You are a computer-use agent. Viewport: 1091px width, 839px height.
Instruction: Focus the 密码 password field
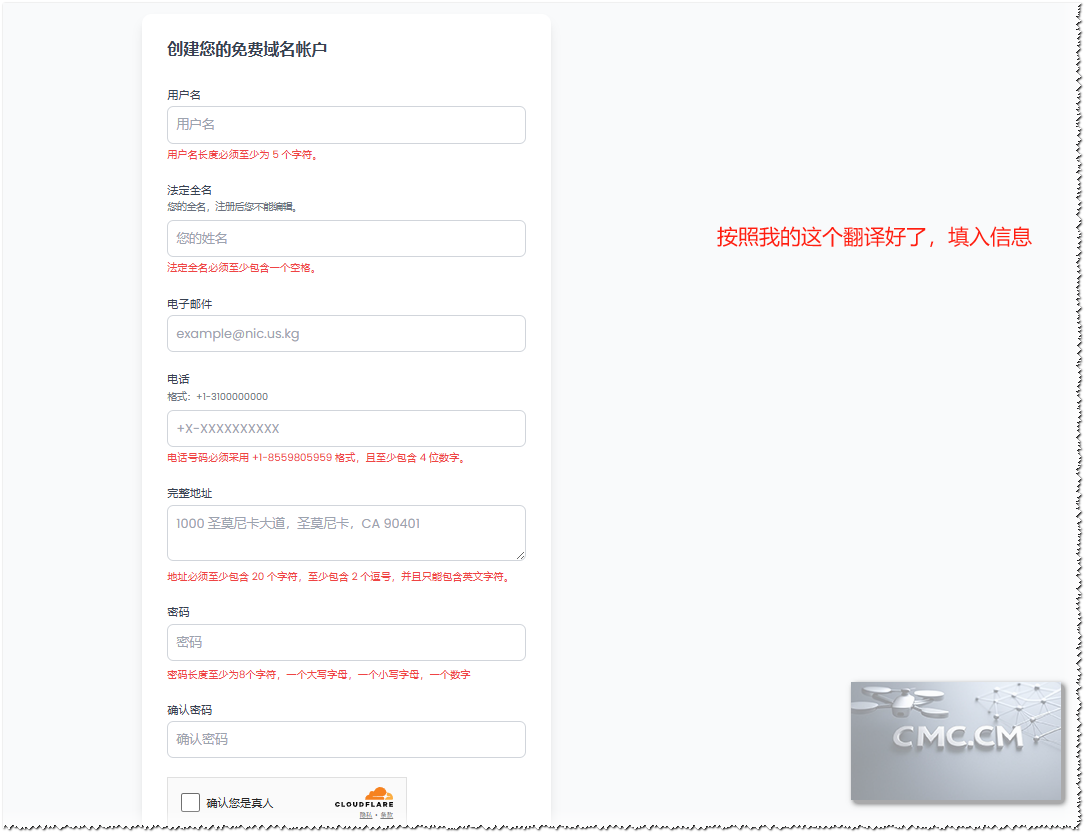tap(346, 642)
